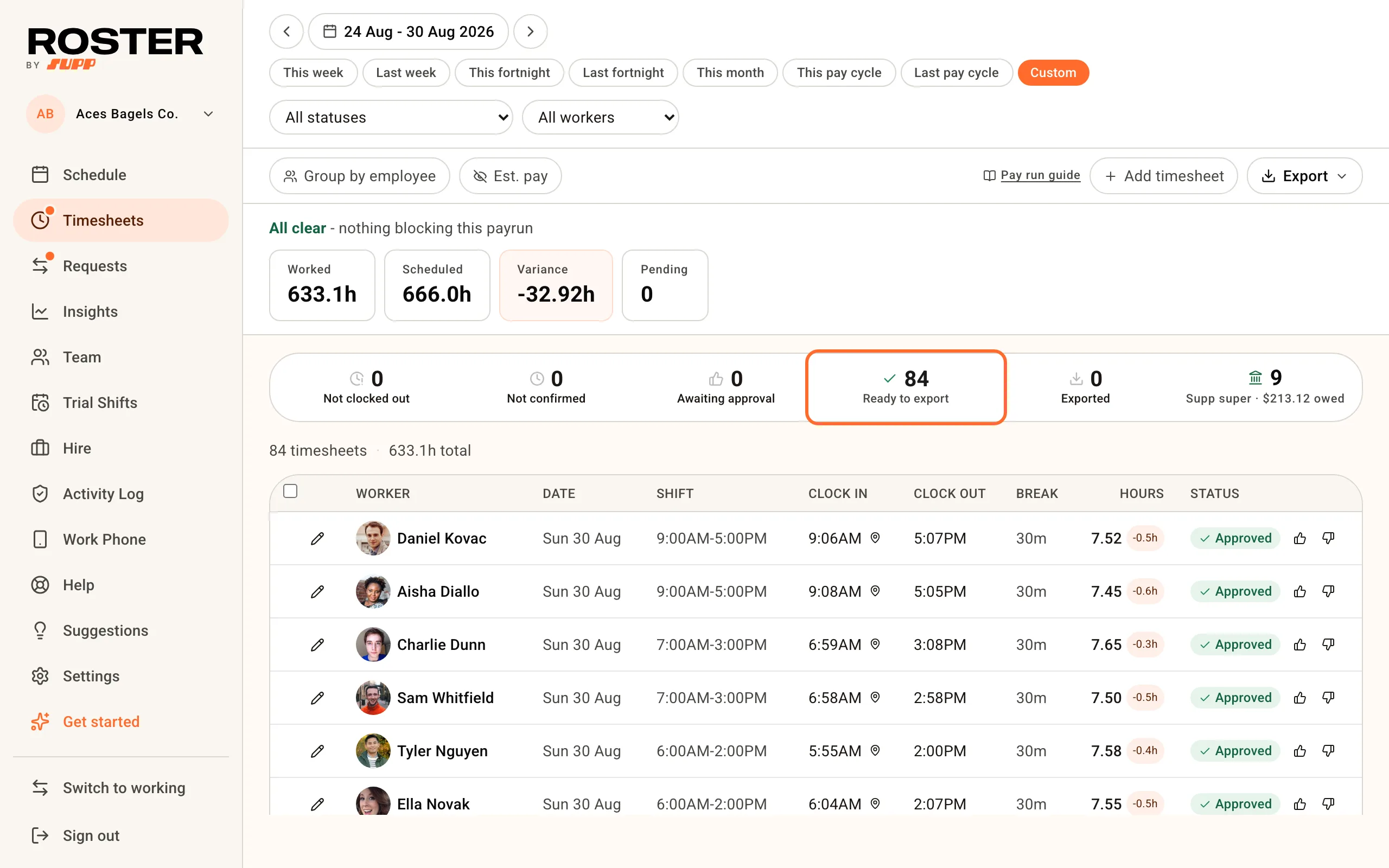Screen dimensions: 1389x868
Task: Approve Daniel Kovac timesheet thumbs up
Action: [1300, 539]
